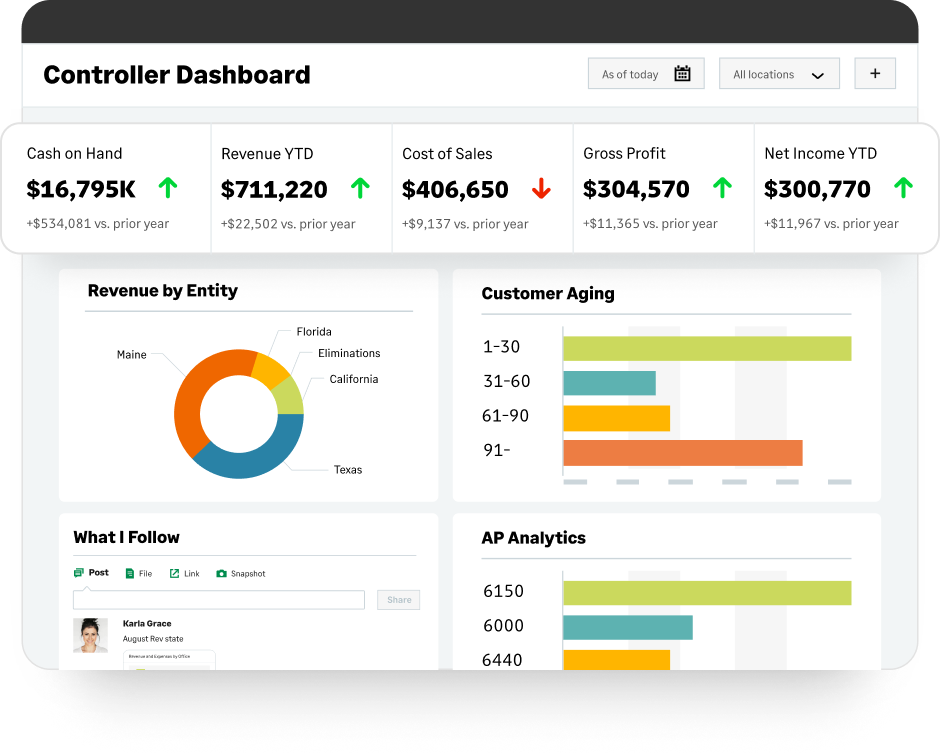Click the post text input field
The width and height of the screenshot is (940, 753).
coord(218,600)
